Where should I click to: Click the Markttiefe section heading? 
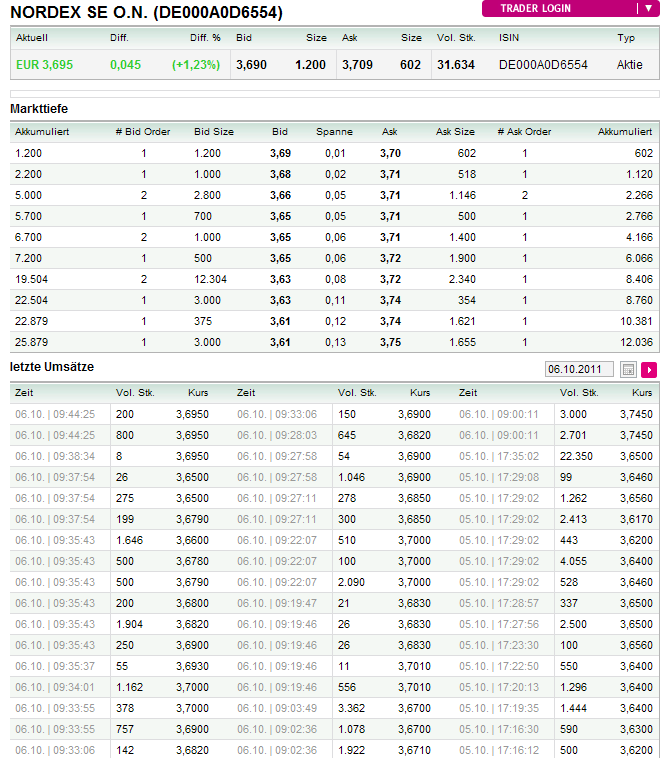tap(39, 108)
